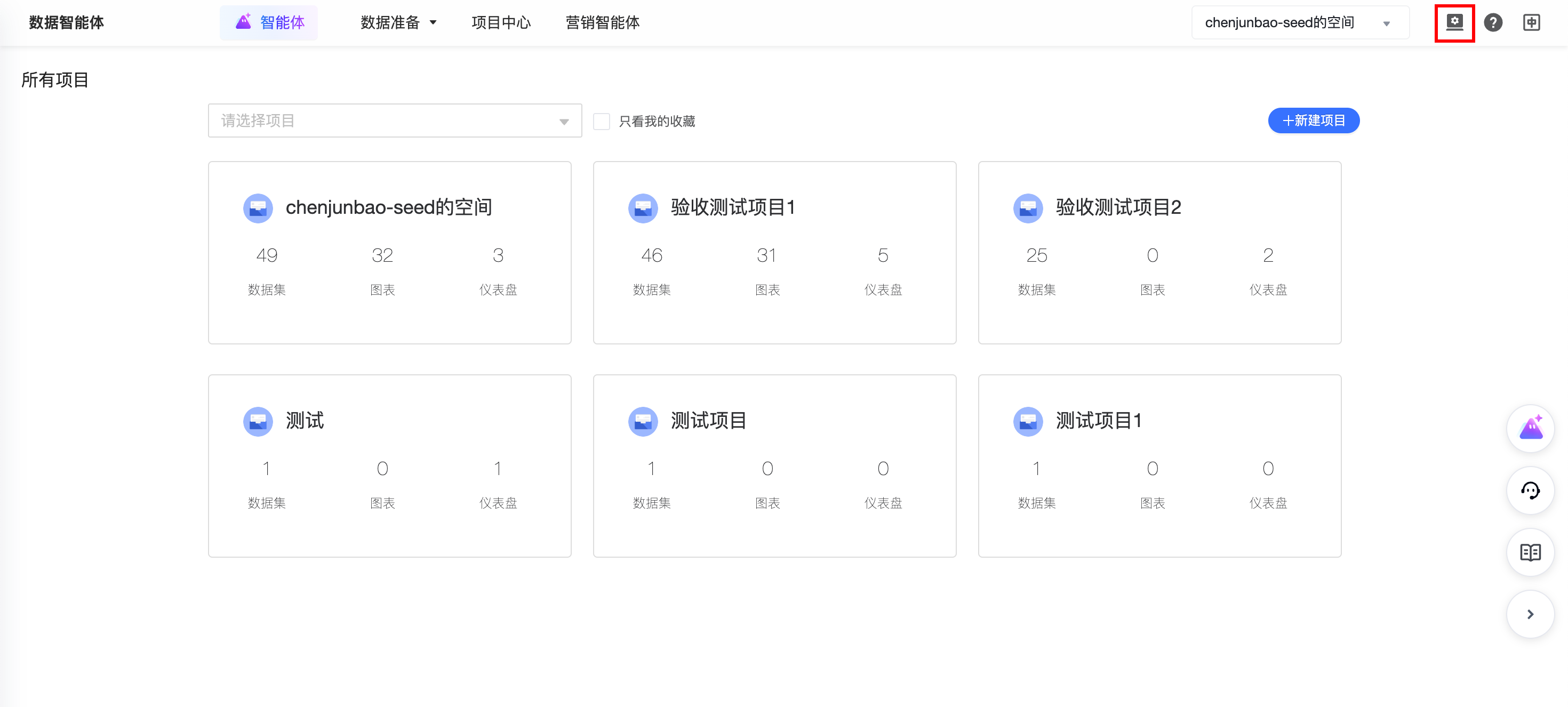
Task: Click the 验收测试项目1 project icon
Action: coord(643,208)
